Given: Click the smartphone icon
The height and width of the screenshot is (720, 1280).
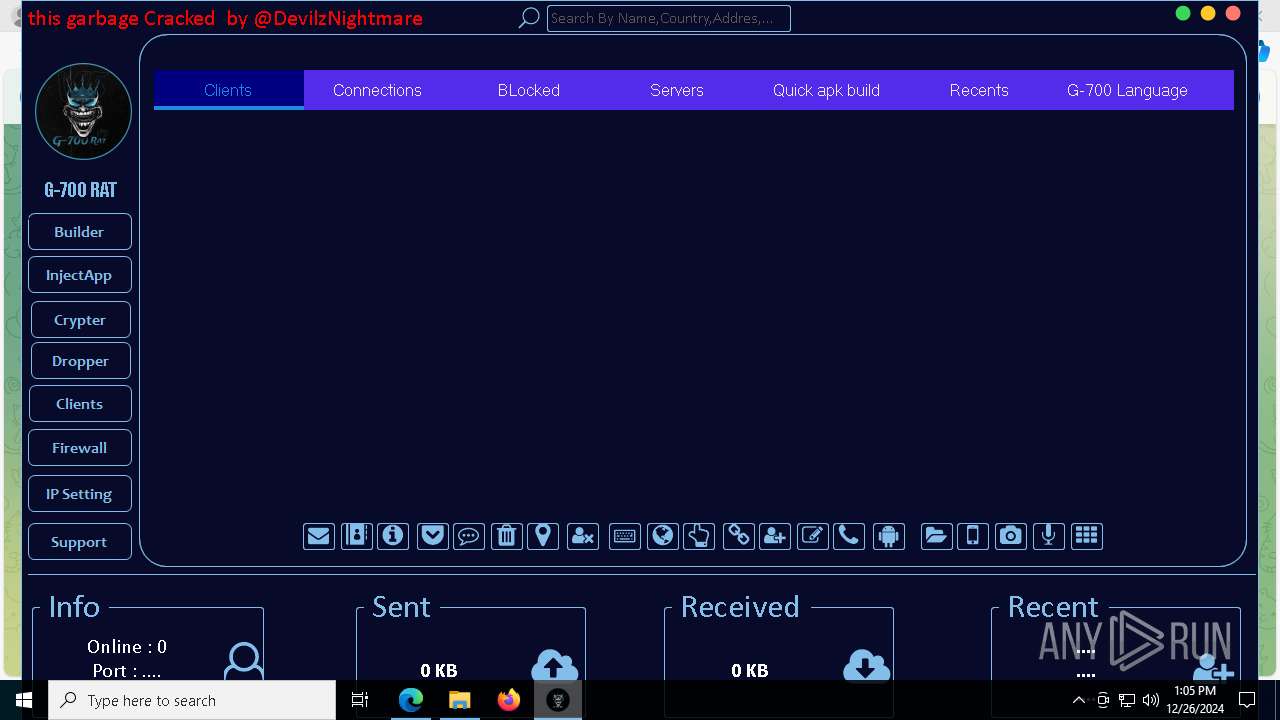Looking at the screenshot, I should click(973, 536).
